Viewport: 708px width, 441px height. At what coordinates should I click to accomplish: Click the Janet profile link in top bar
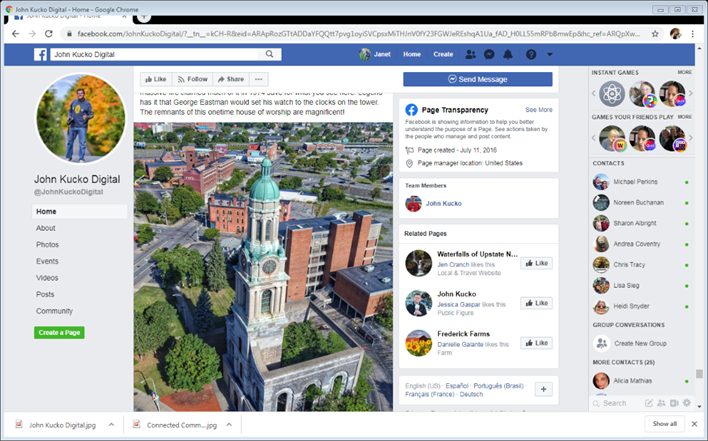point(375,54)
